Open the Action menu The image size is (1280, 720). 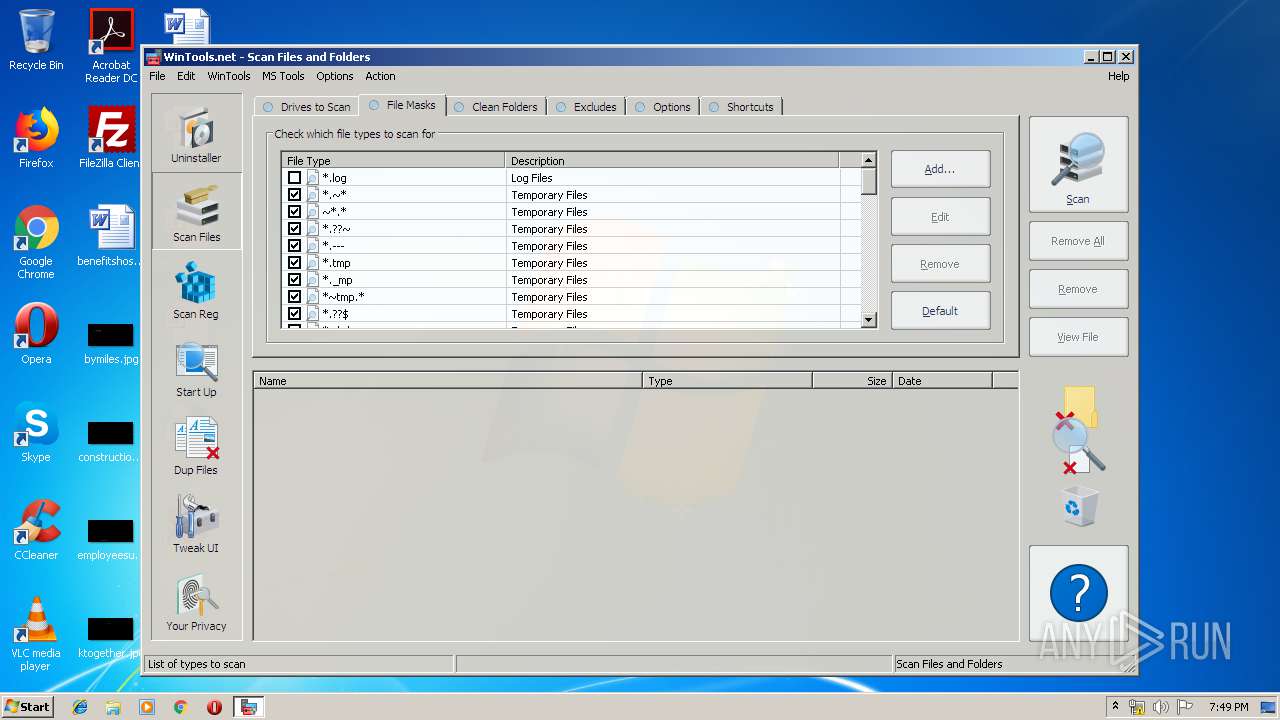(x=380, y=76)
